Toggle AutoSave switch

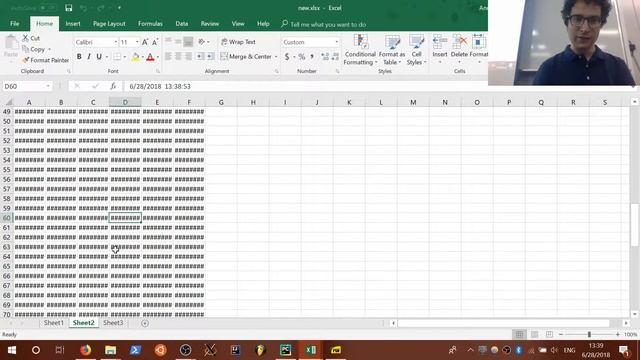coord(48,8)
